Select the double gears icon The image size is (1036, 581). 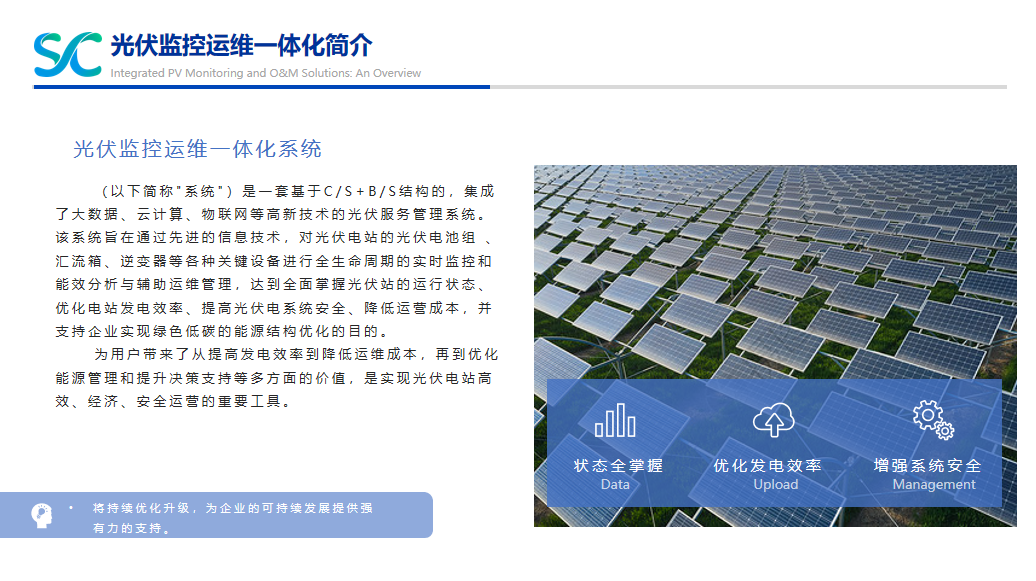(x=932, y=420)
